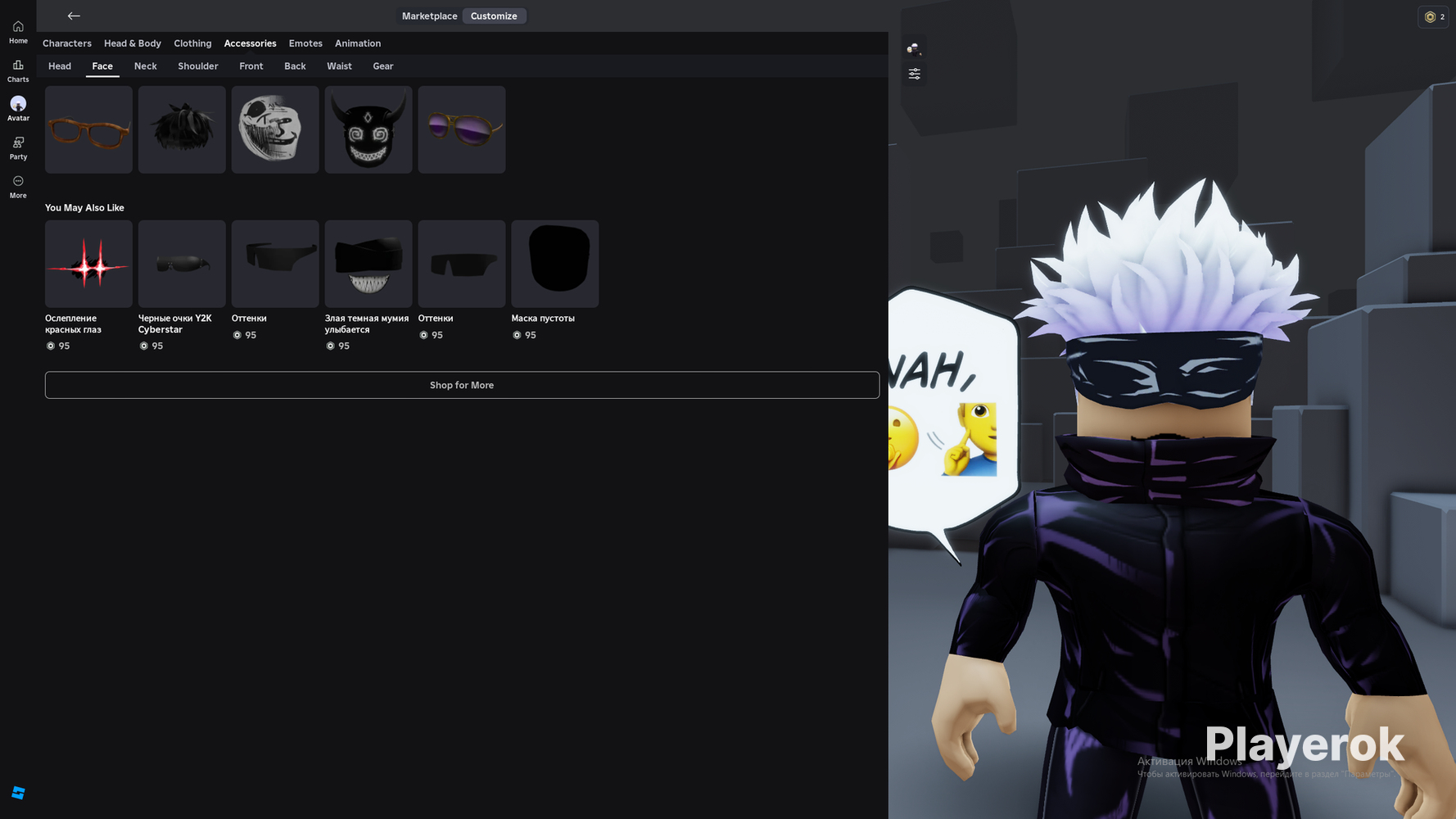Click the avatar pose icon above sliders
The width and height of the screenshot is (1456, 819).
point(915,48)
